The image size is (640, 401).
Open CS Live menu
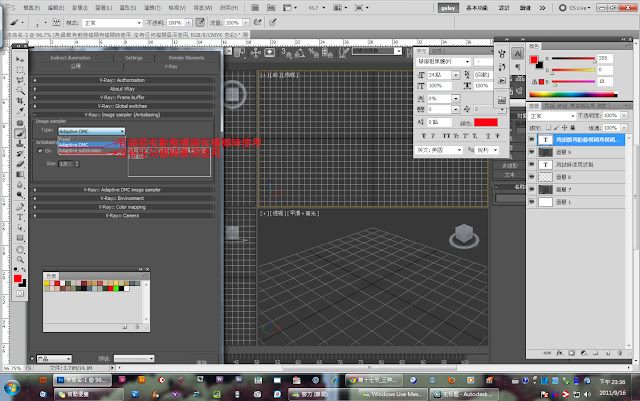575,8
